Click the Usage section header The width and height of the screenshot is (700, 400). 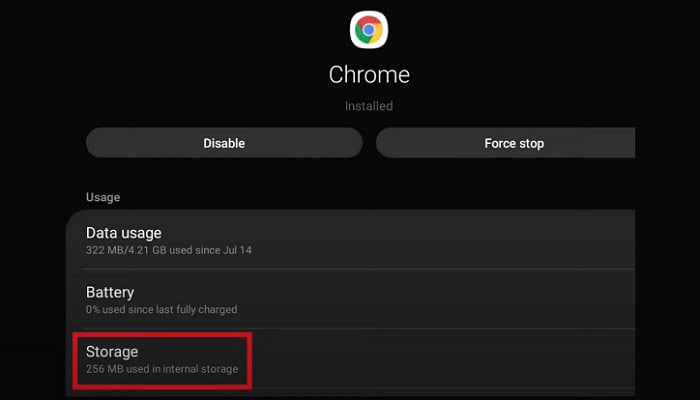(x=103, y=197)
